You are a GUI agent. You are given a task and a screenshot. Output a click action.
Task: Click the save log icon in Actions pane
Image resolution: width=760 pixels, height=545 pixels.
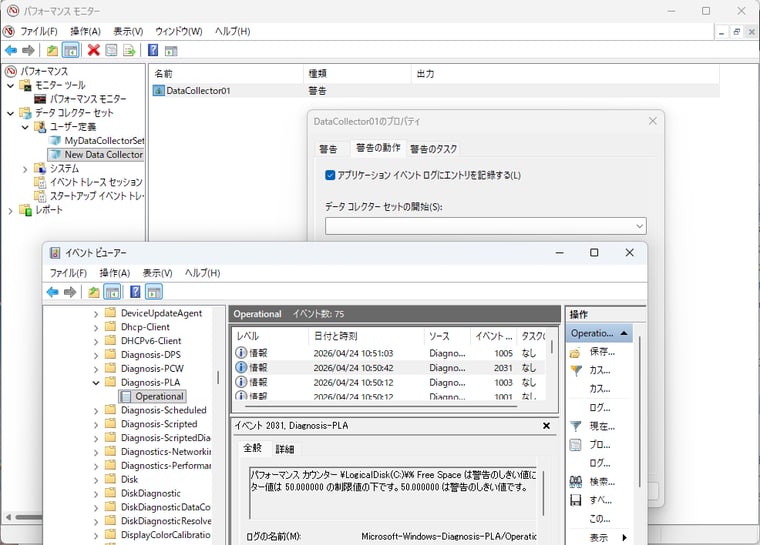pyautogui.click(x=575, y=353)
